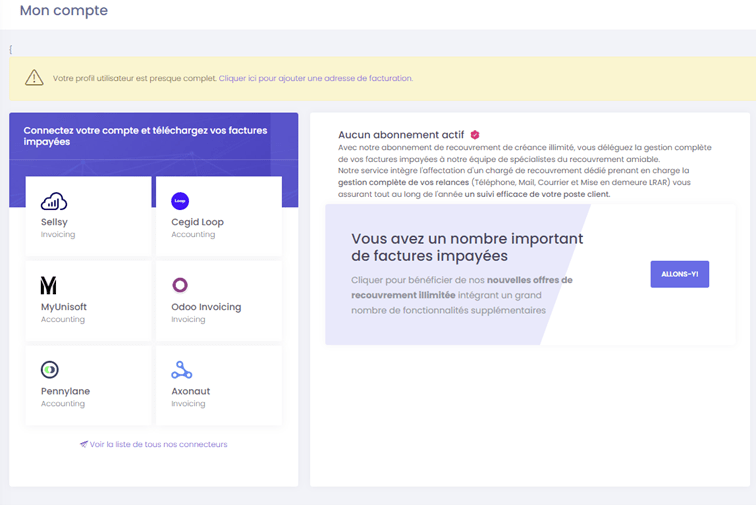
Task: Click the Sellsy cloud logo icon
Action: point(53,201)
